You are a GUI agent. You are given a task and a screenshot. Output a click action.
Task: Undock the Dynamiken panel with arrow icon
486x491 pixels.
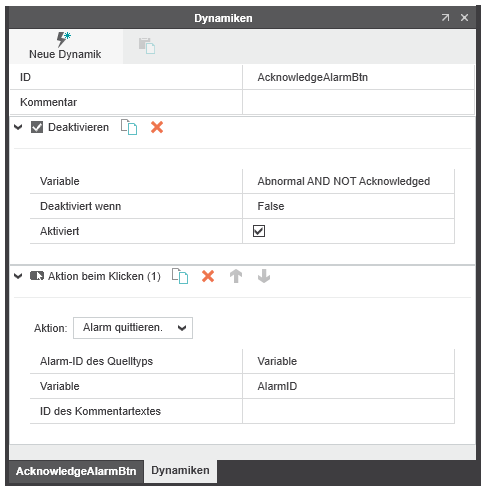click(445, 18)
